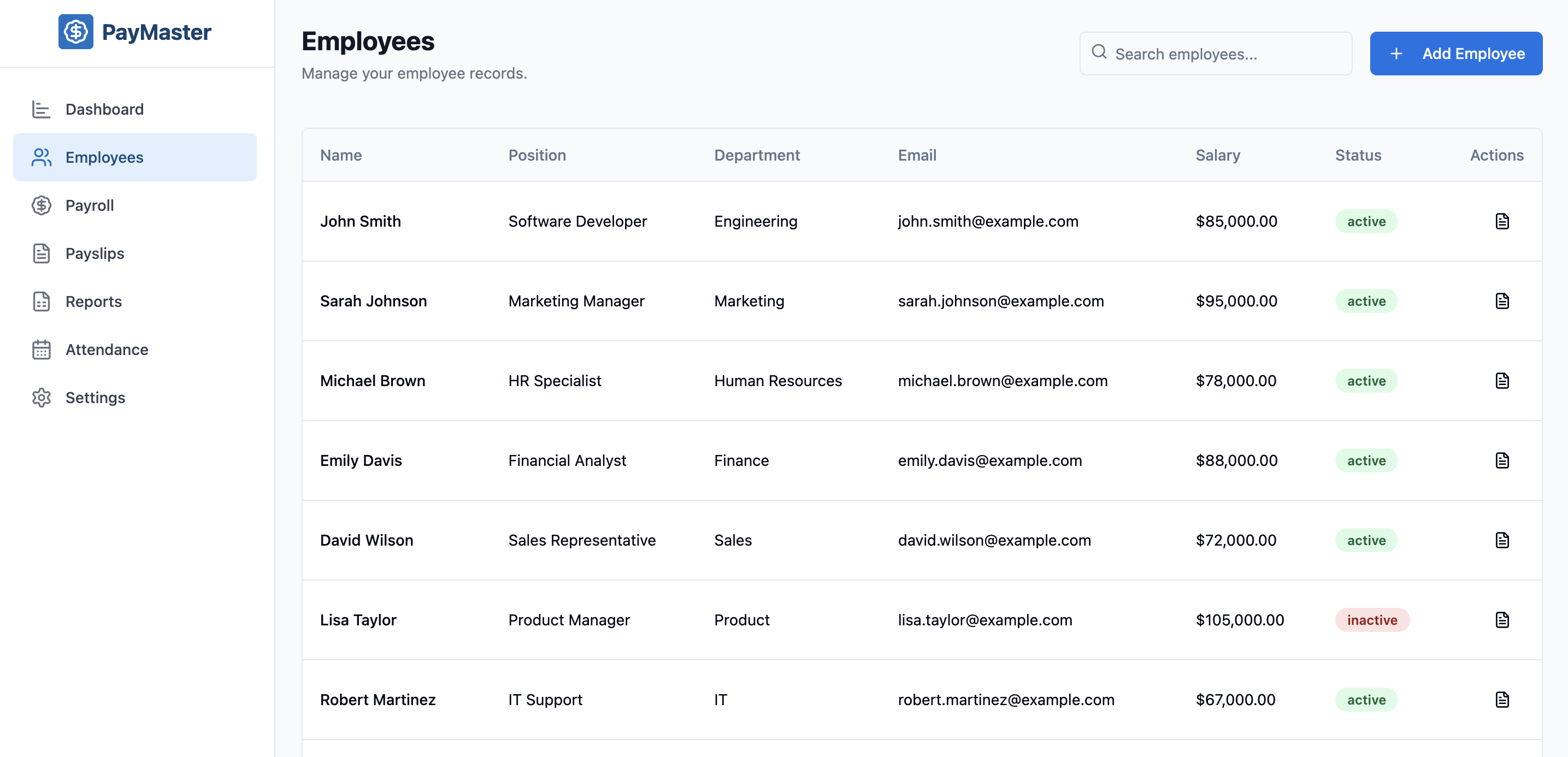Open David Wilson's document action icon
This screenshot has width=1568, height=757.
(x=1502, y=540)
